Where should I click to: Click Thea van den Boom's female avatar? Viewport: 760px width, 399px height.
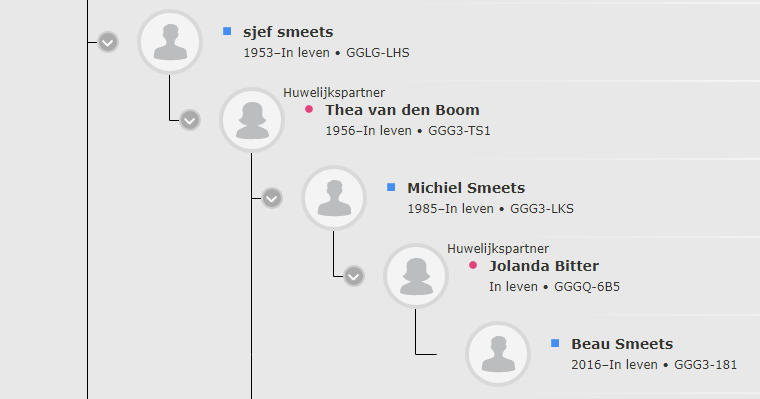click(252, 120)
